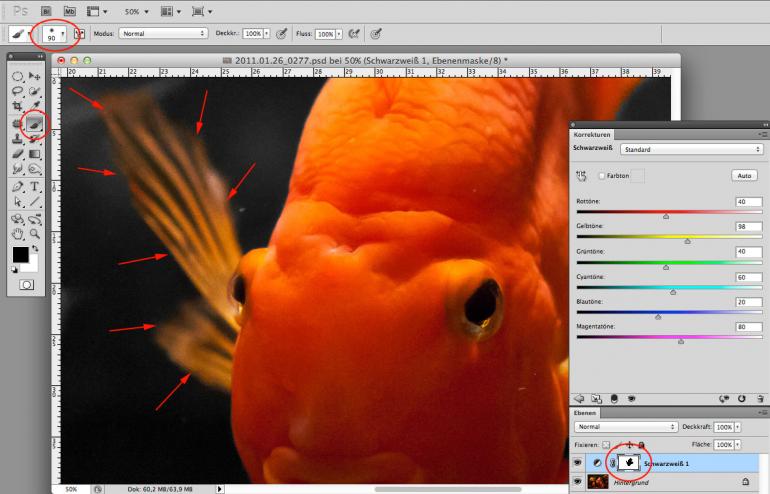Select the Eyedropper tool
Viewport: 770px width, 494px height.
click(34, 106)
